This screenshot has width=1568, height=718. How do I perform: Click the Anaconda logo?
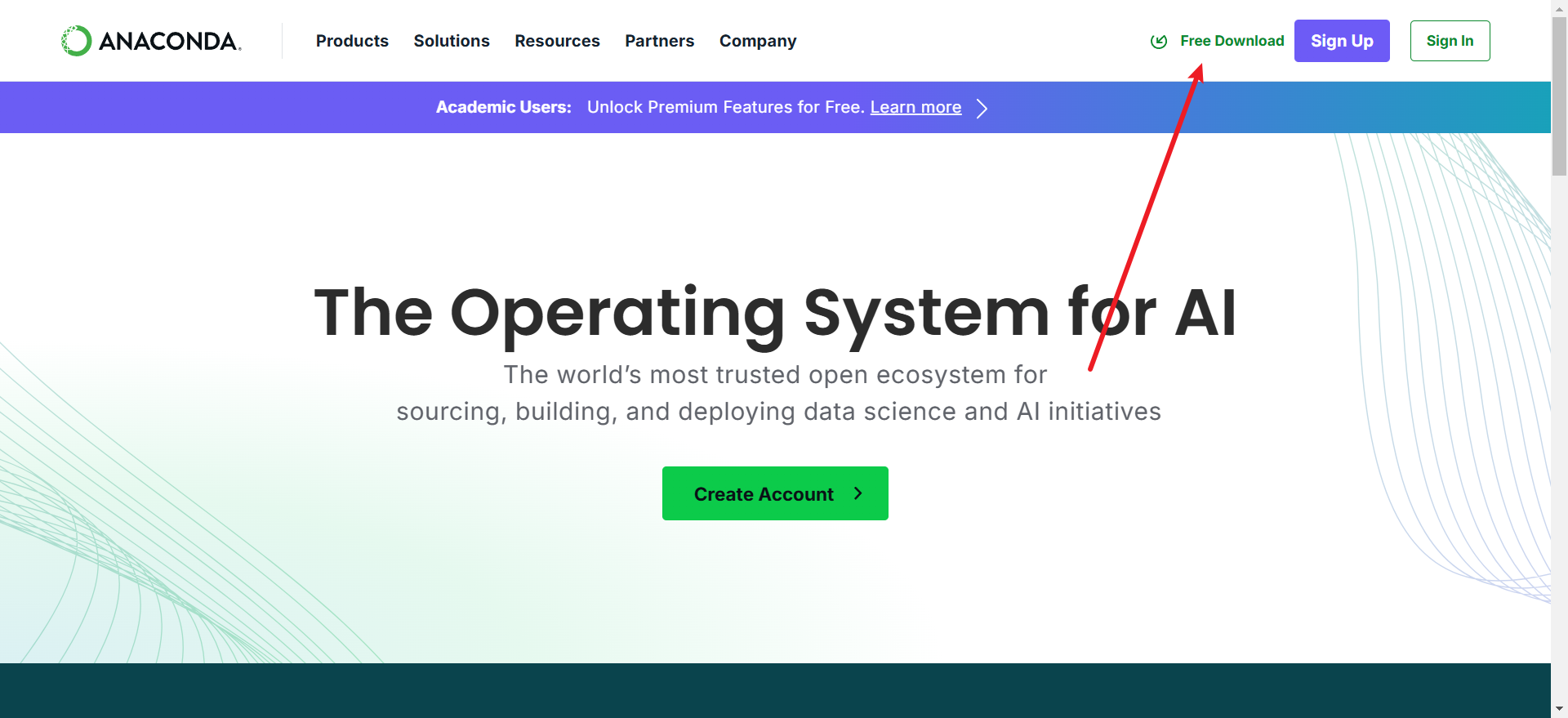click(151, 41)
